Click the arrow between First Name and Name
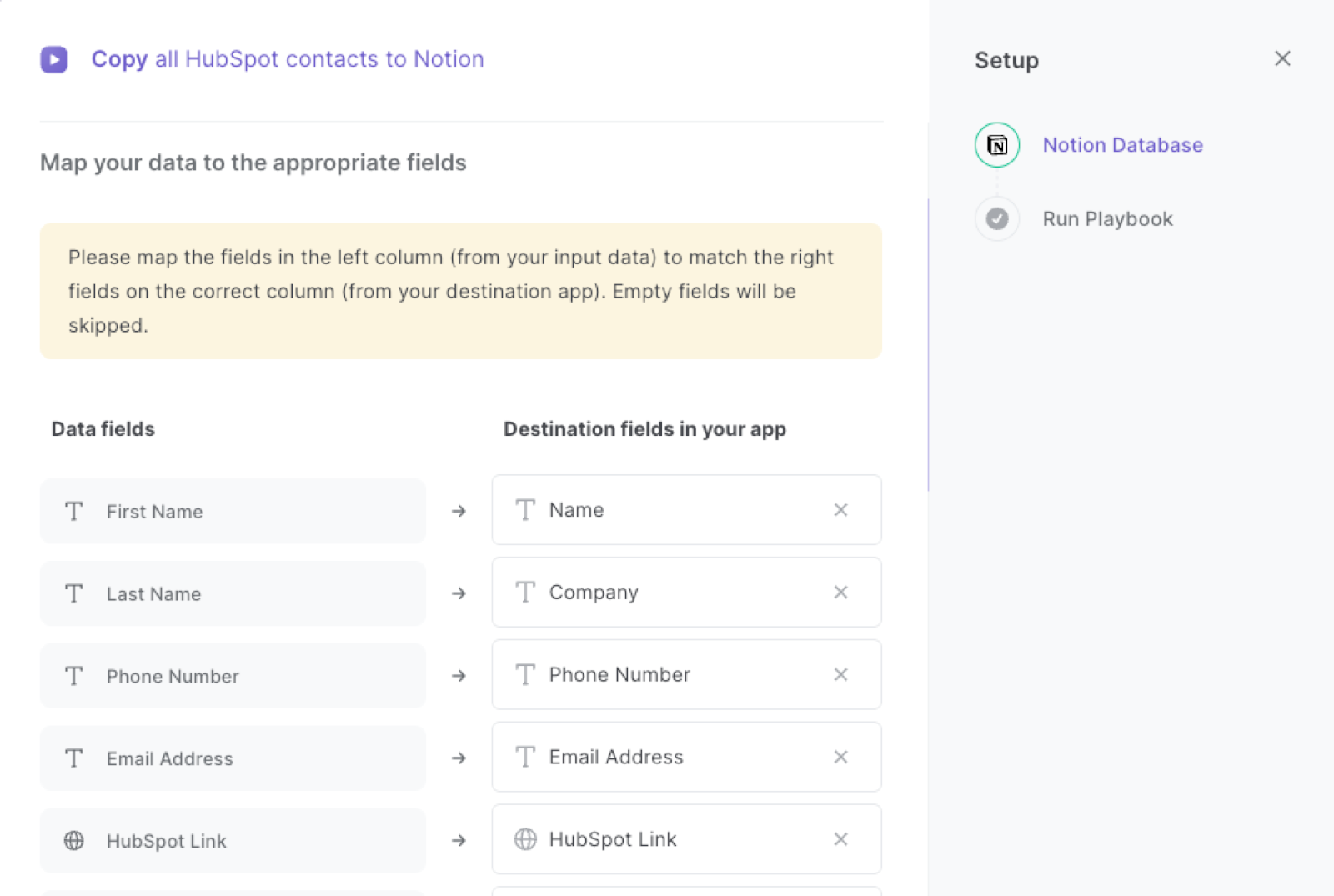The height and width of the screenshot is (896, 1334). point(459,511)
